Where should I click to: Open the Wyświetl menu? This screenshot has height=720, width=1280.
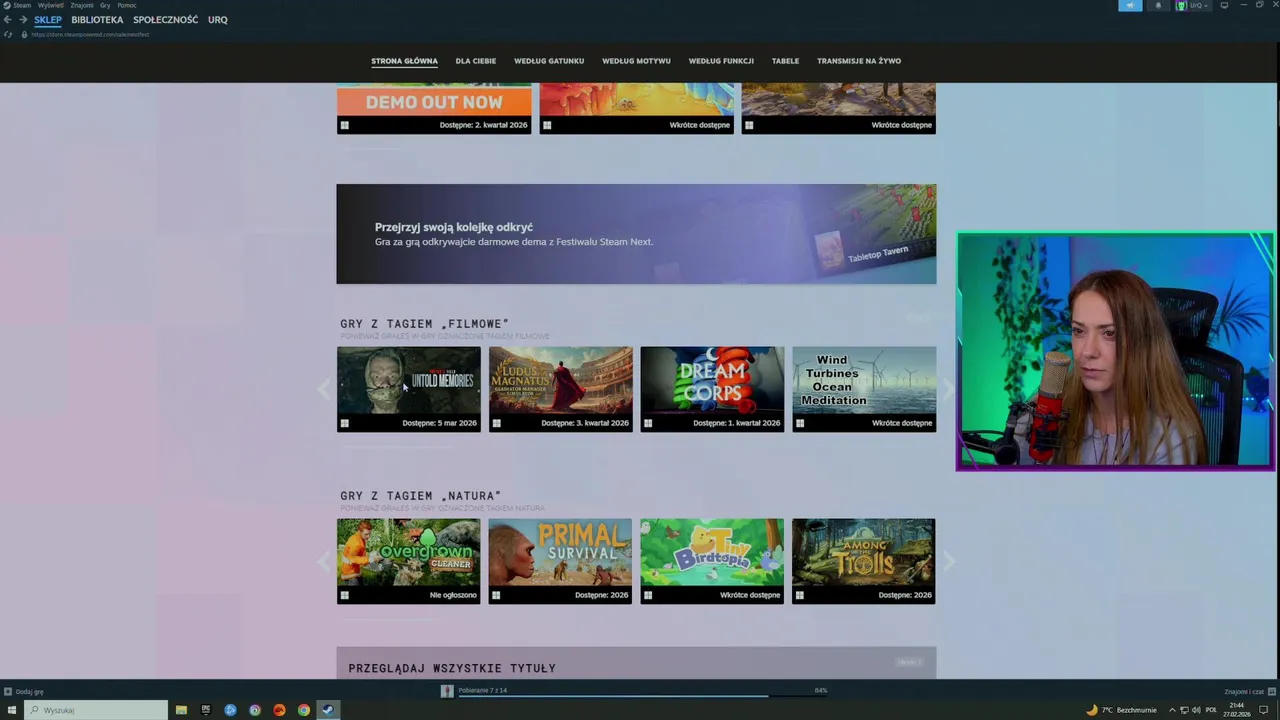click(51, 5)
